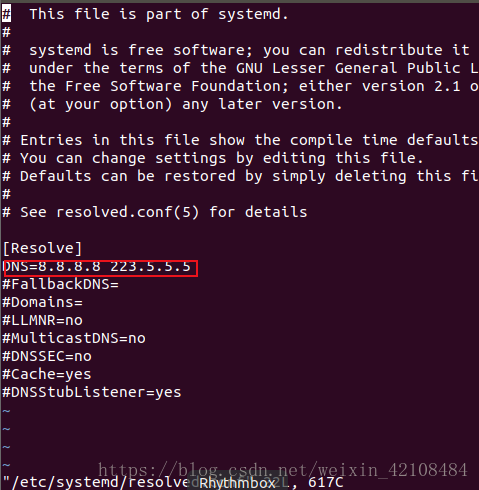Viewport: 479px width, 490px height.
Task: Click the /etc/systemd/resolved.conf status line
Action: pyautogui.click(x=173, y=482)
